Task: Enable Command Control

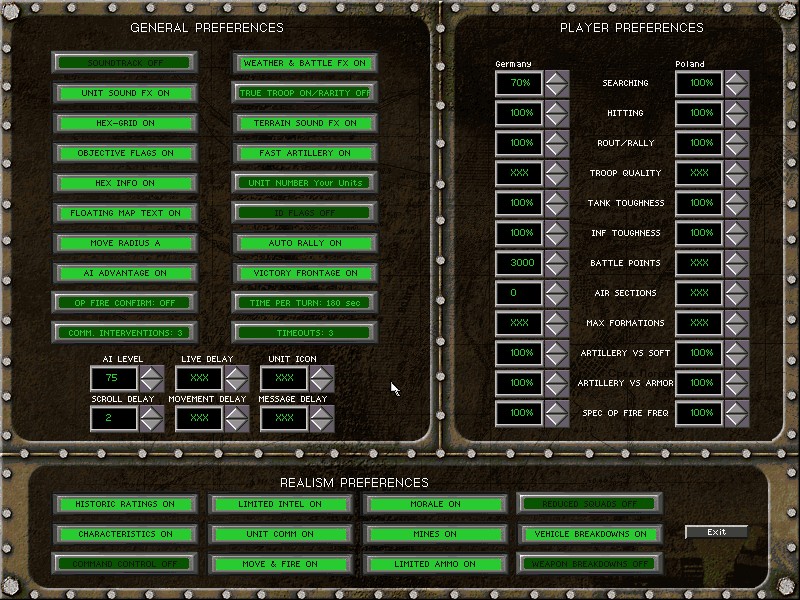Action: coord(124,564)
